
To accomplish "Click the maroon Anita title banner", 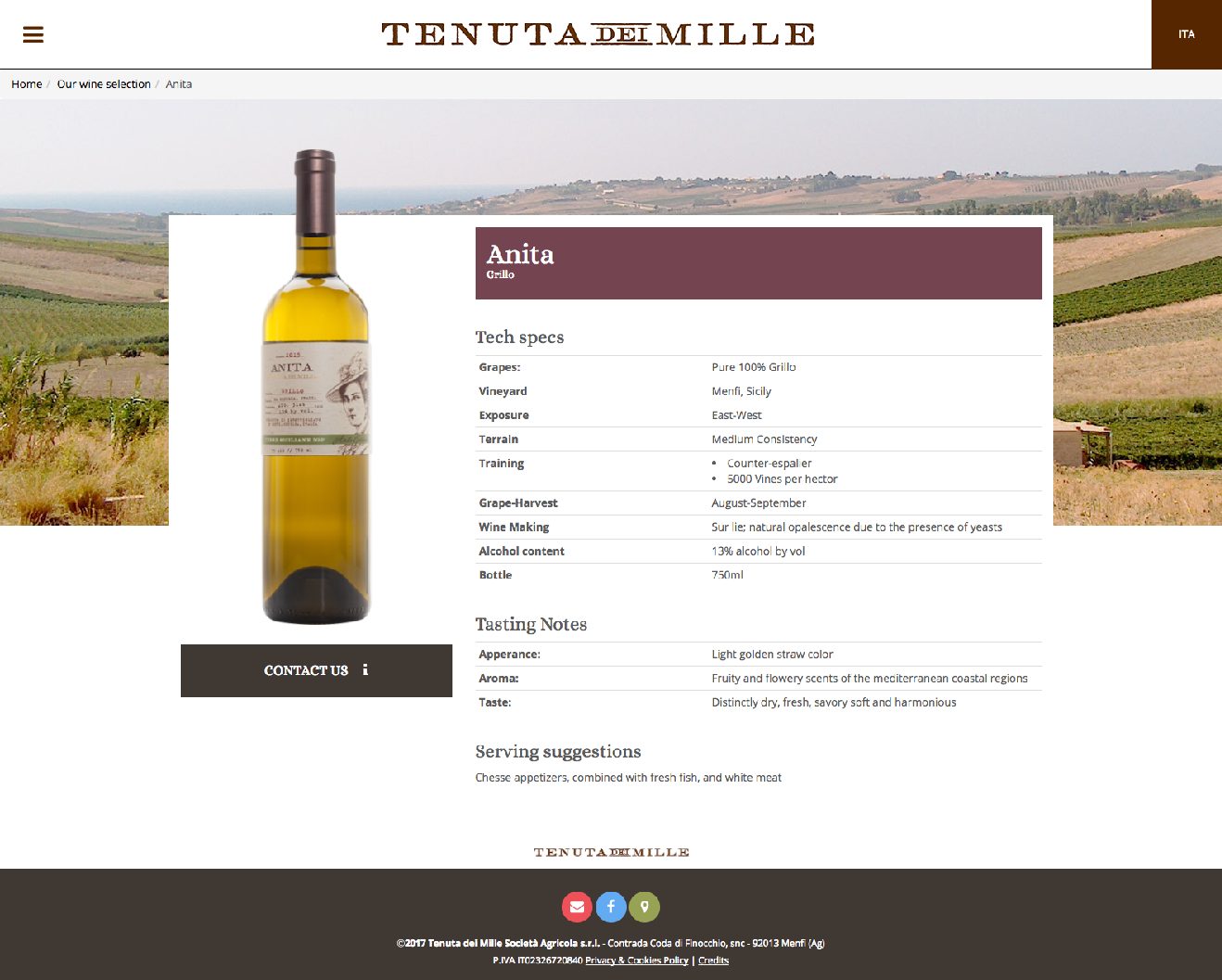I will coord(758,263).
